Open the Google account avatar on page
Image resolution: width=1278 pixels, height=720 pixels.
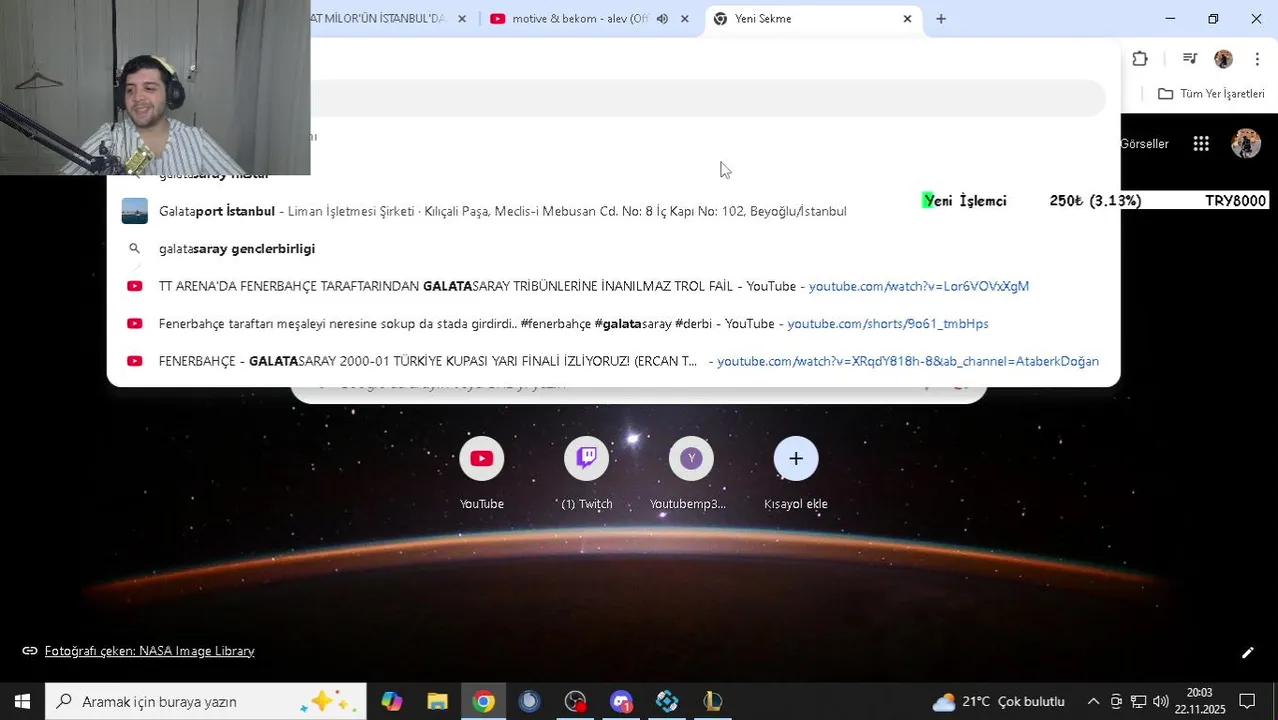[x=1246, y=144]
